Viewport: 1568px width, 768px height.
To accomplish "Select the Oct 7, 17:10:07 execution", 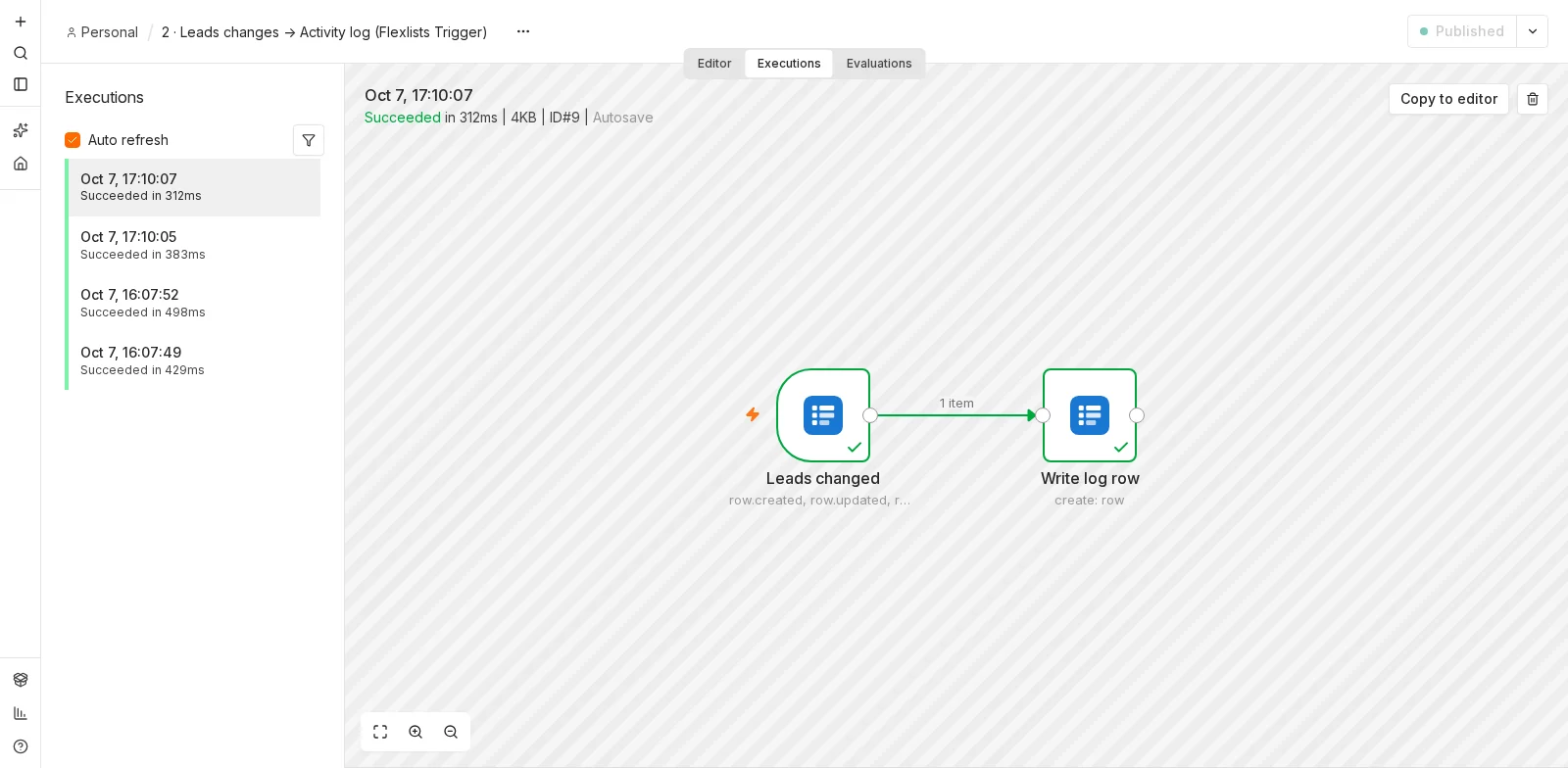I will click(193, 187).
